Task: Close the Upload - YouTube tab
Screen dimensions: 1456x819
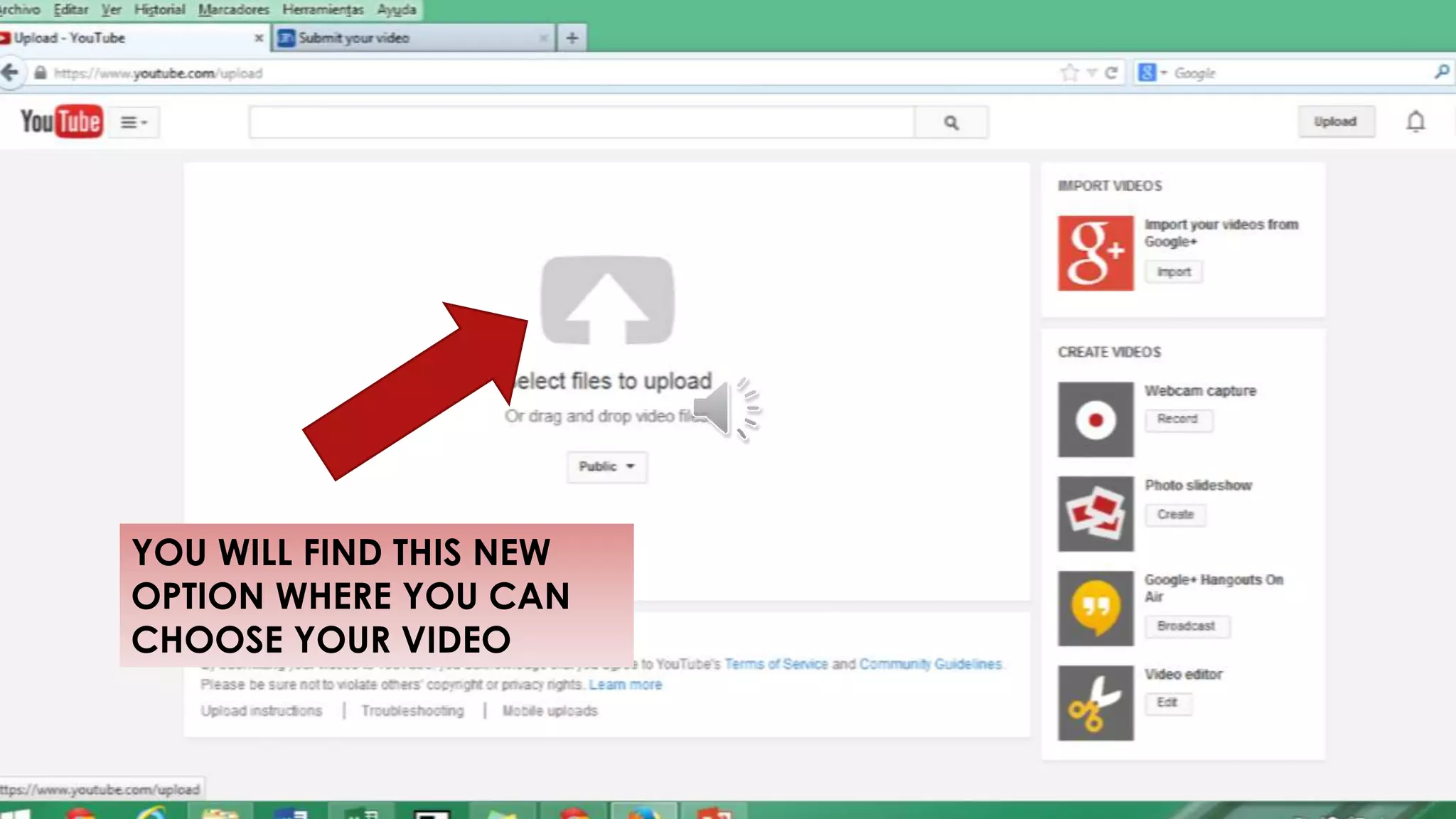Action: 258,38
